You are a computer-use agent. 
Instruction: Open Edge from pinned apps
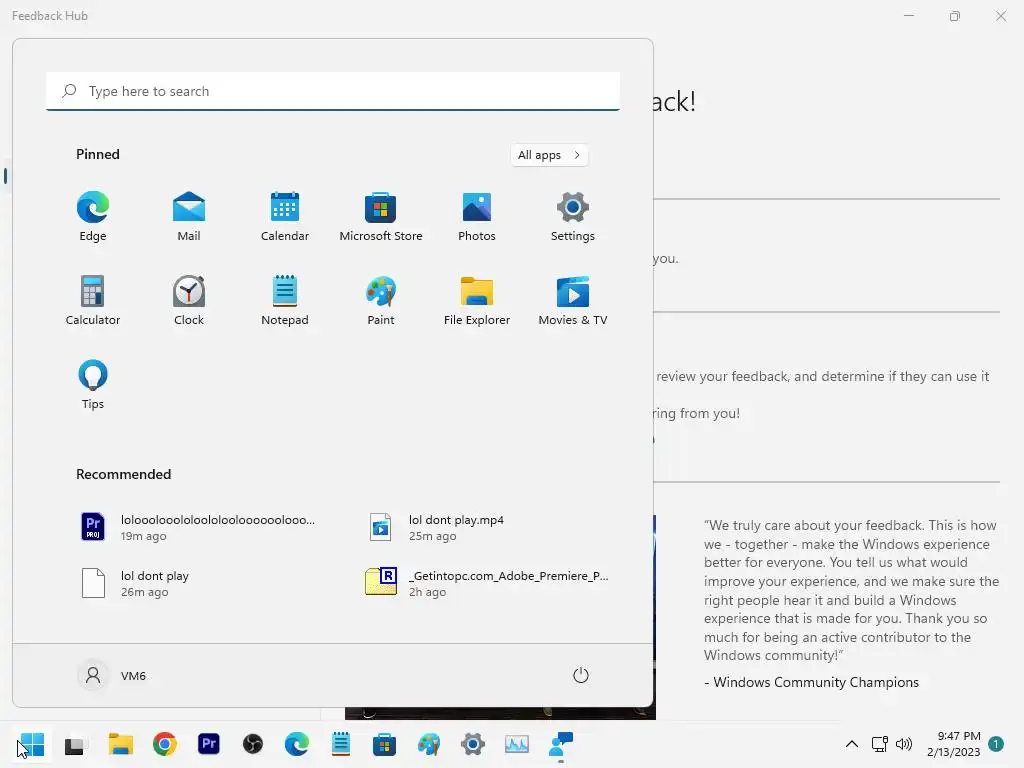coord(93,217)
